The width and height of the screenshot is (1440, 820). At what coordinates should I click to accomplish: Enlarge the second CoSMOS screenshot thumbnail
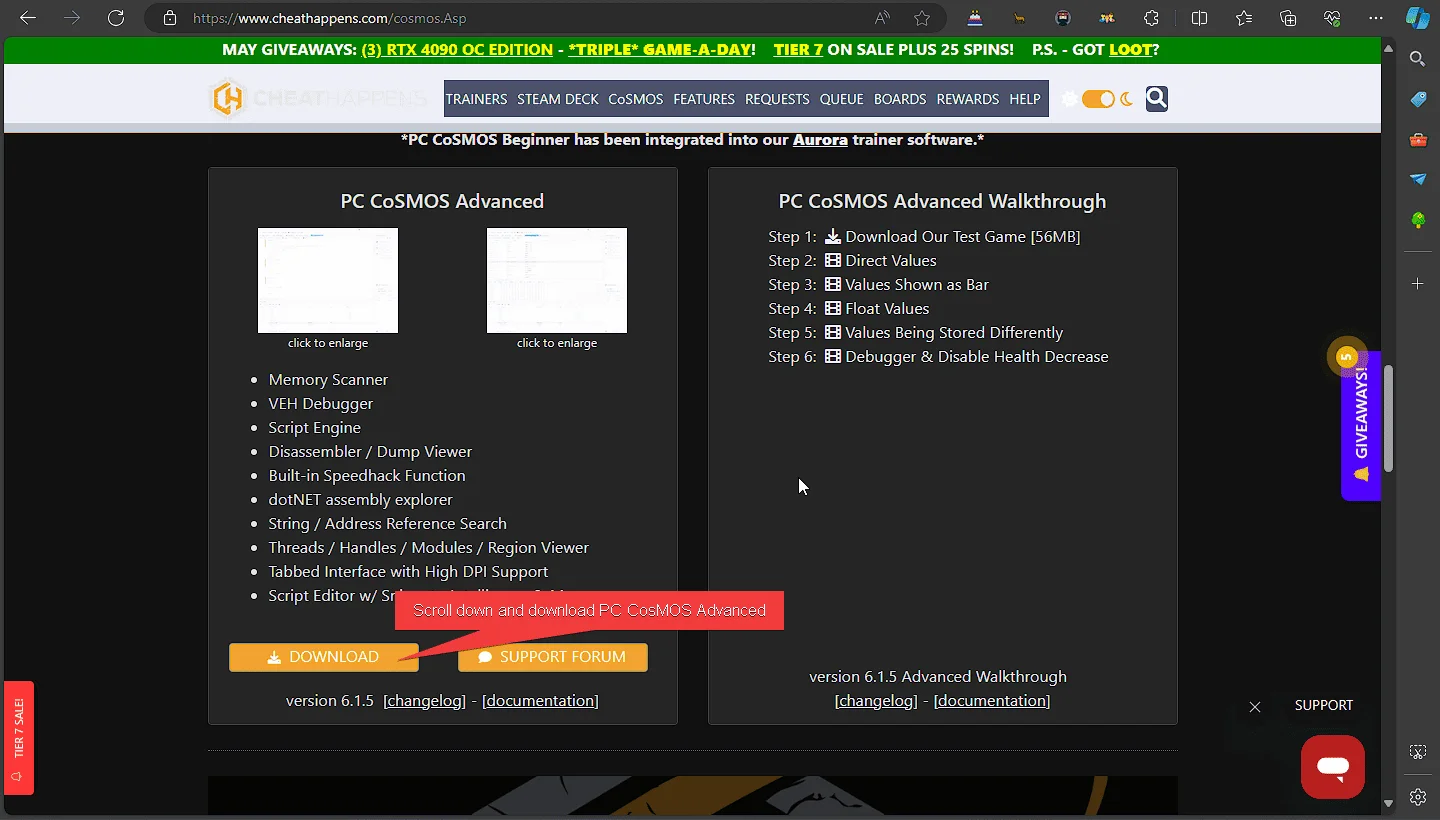point(557,280)
